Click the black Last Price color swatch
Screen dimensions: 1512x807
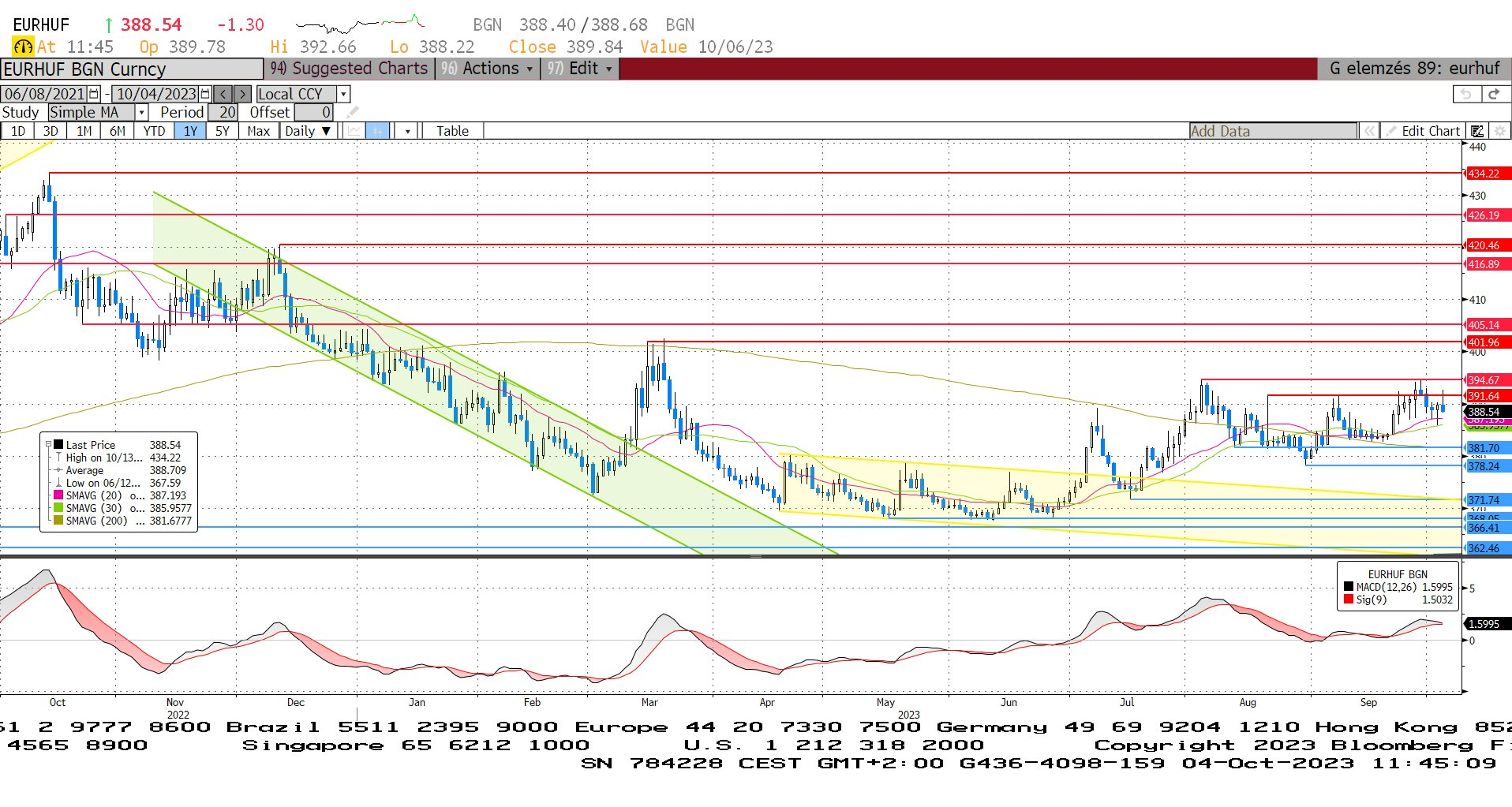point(58,445)
